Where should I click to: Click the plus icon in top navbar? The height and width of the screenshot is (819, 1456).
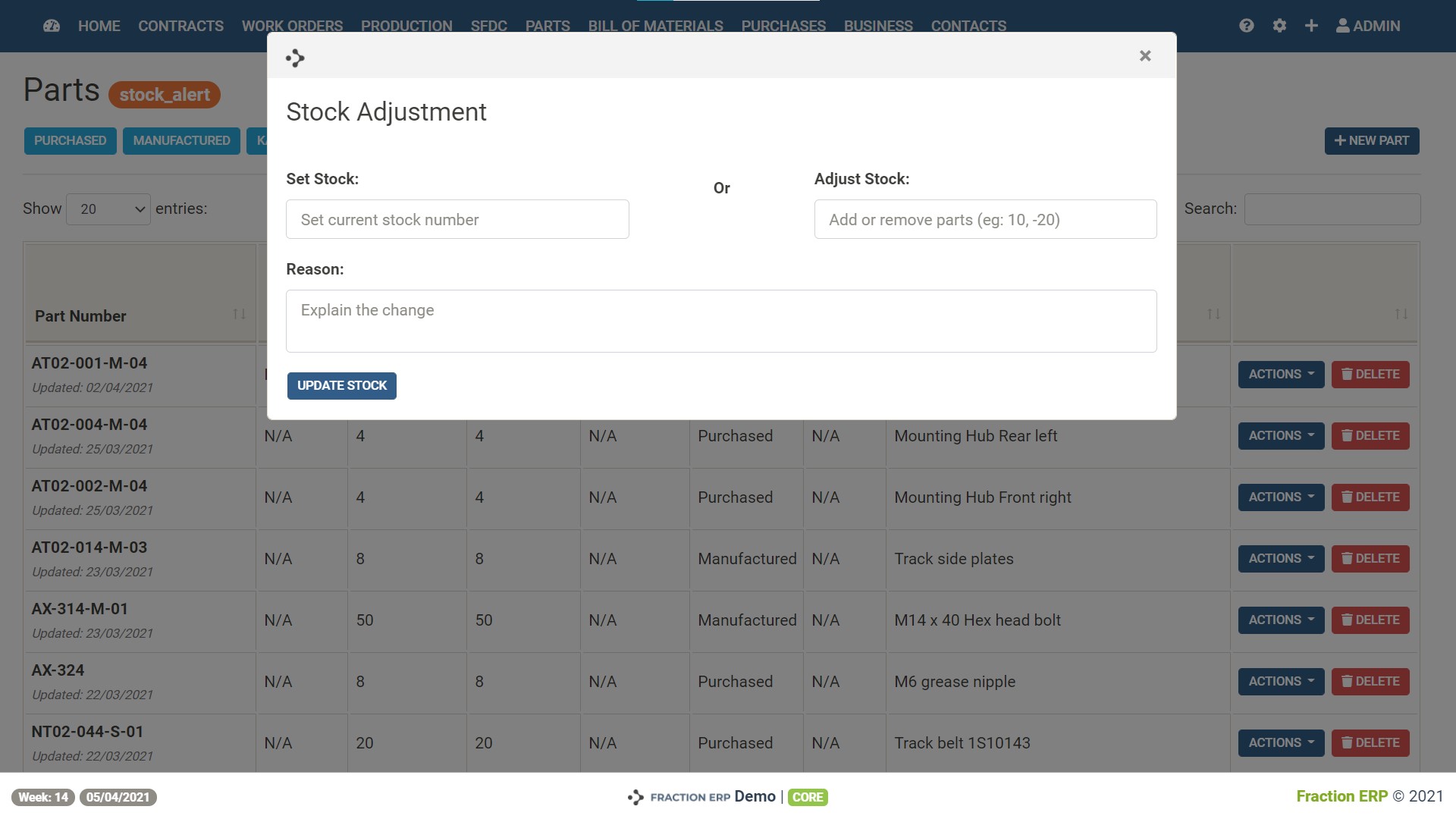pos(1311,26)
